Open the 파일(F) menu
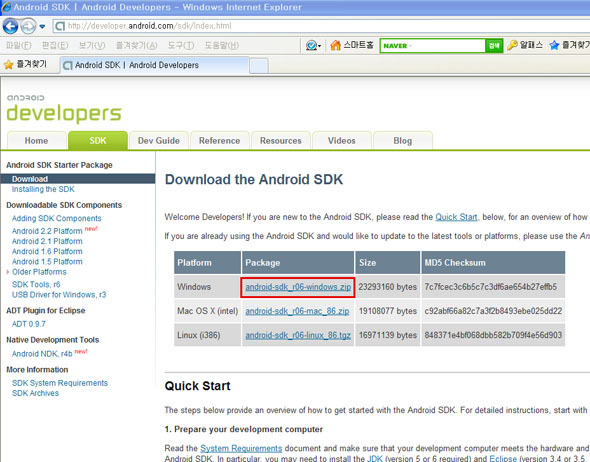Screen dimensions: 590x462 click(x=18, y=46)
